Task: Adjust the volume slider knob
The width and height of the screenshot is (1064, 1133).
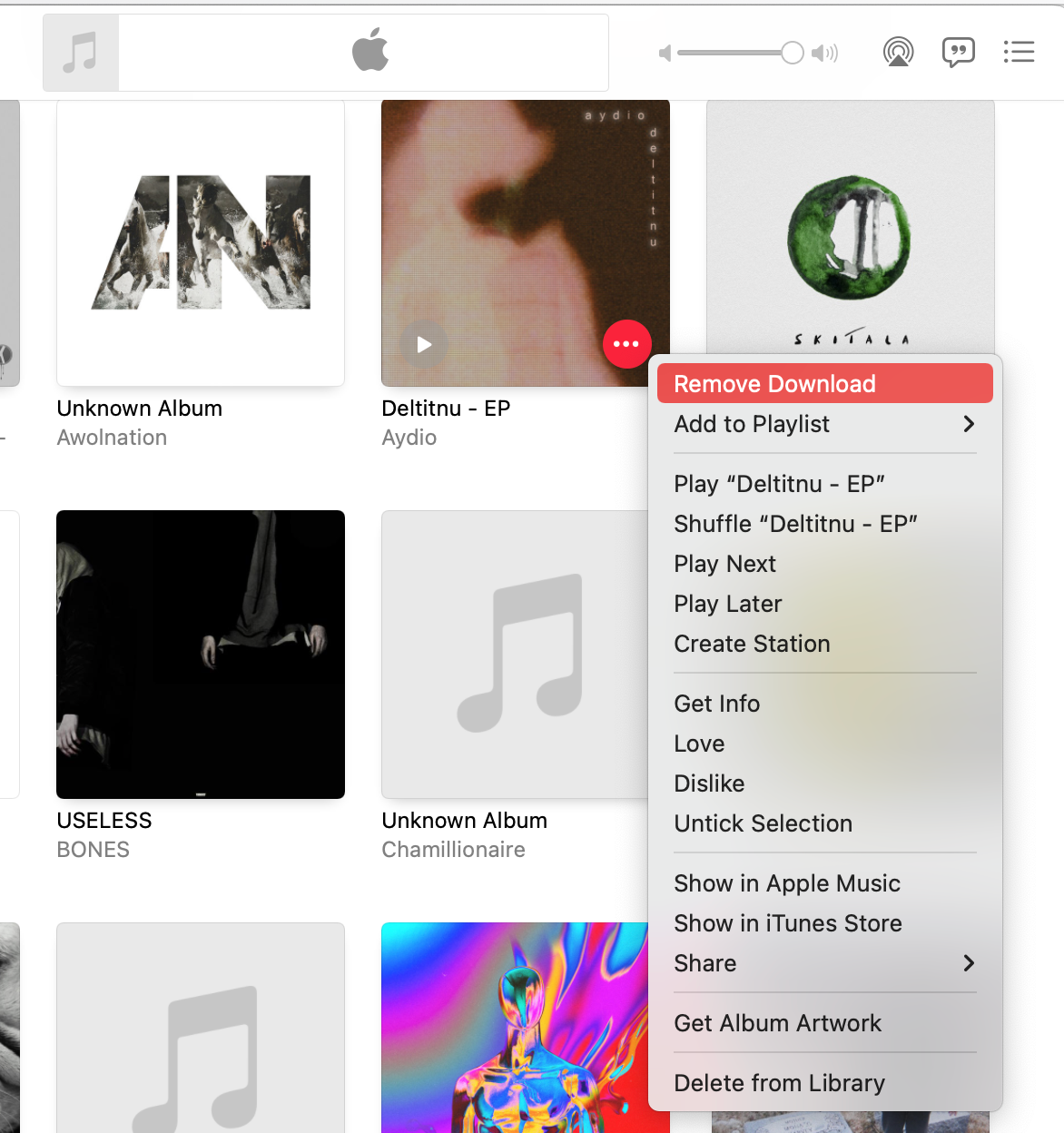Action: 793,53
